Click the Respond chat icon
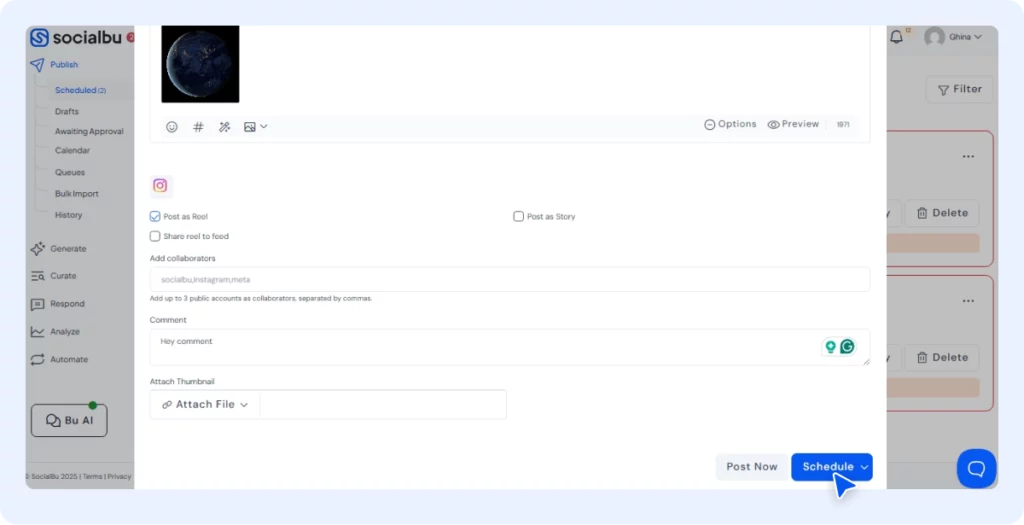Viewport: 1024px width, 525px height. click(x=37, y=304)
